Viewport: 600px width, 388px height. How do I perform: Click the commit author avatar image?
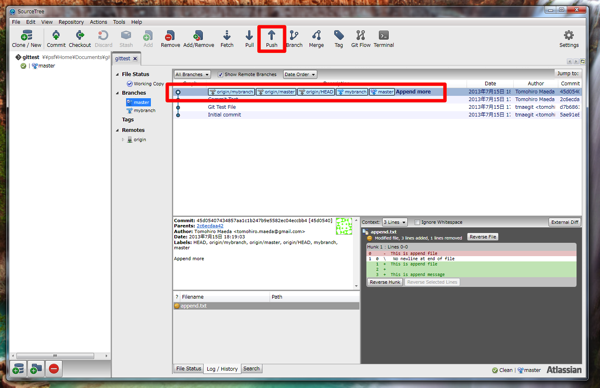pyautogui.click(x=344, y=226)
